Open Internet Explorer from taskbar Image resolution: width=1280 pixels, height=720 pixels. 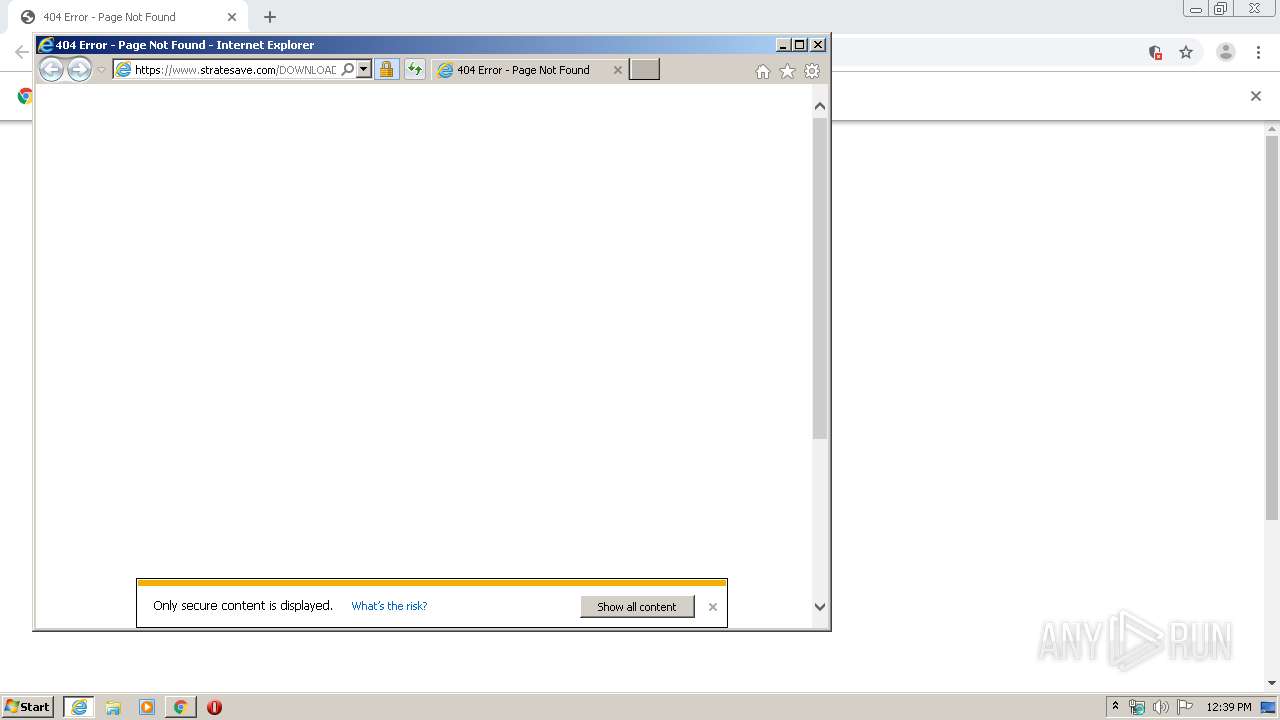pyautogui.click(x=79, y=707)
